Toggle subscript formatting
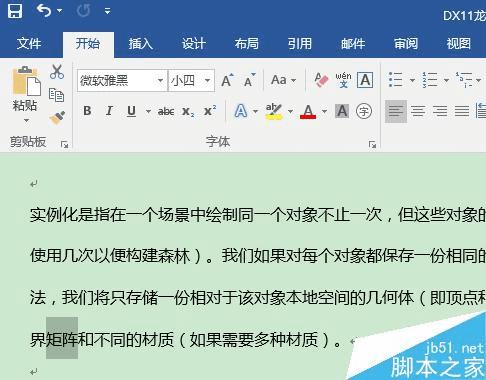The image size is (486, 380). click(188, 111)
